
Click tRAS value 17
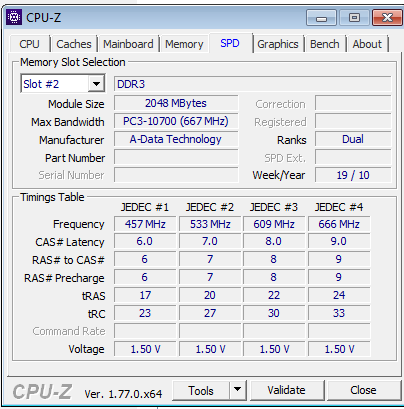[145, 295]
